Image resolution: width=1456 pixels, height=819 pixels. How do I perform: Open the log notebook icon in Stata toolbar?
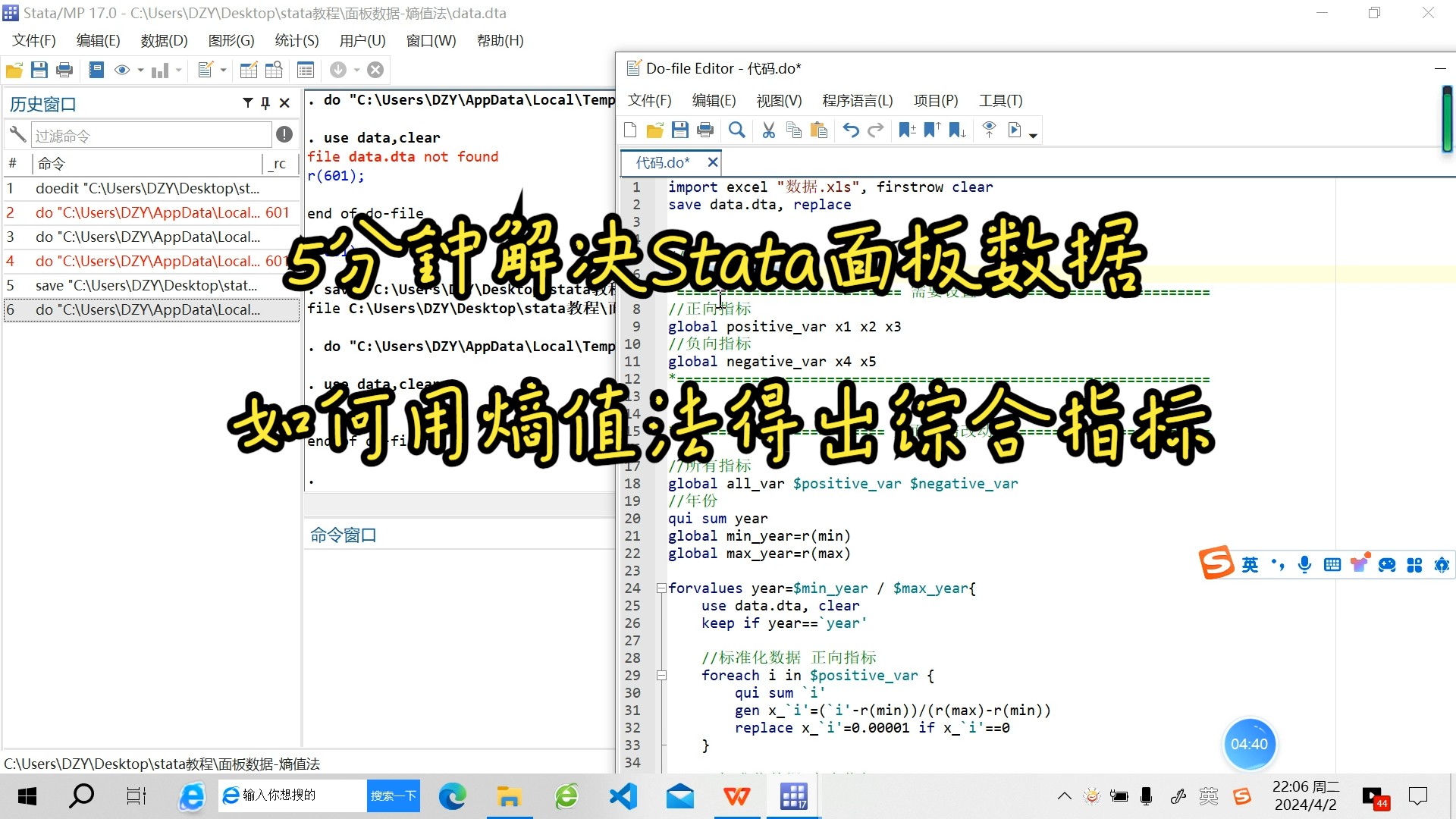point(96,71)
